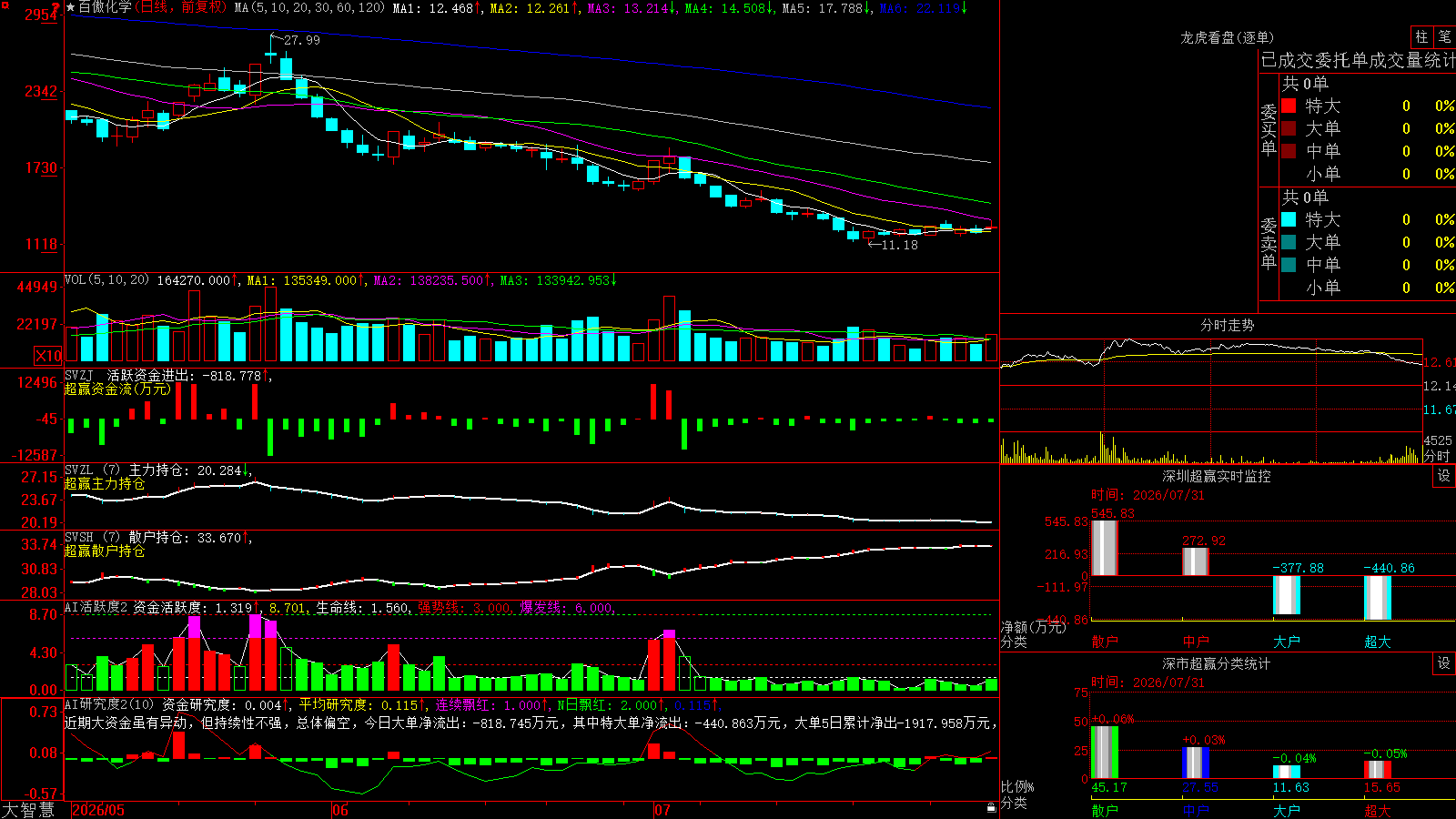Click the 06 month label on time axis
The width and height of the screenshot is (1456, 819).
[x=340, y=810]
